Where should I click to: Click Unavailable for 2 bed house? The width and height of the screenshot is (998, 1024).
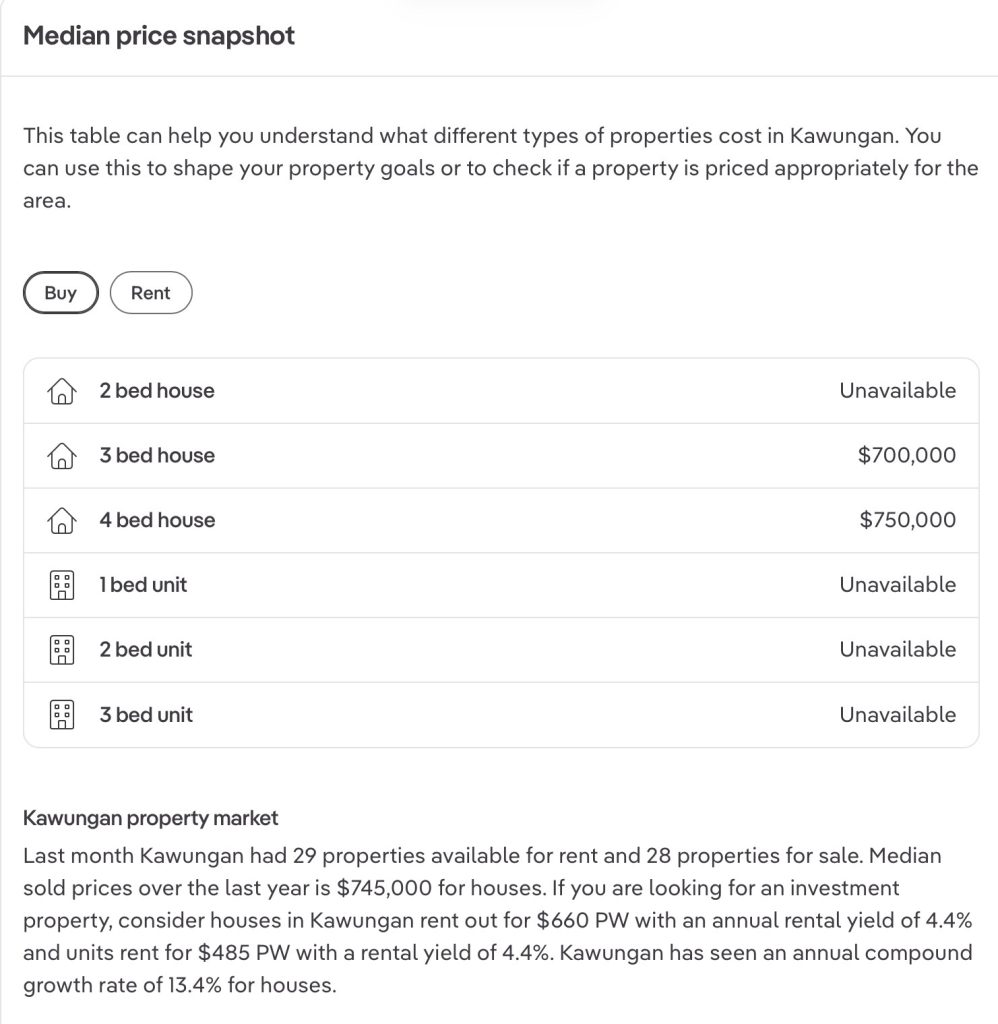[x=897, y=391]
